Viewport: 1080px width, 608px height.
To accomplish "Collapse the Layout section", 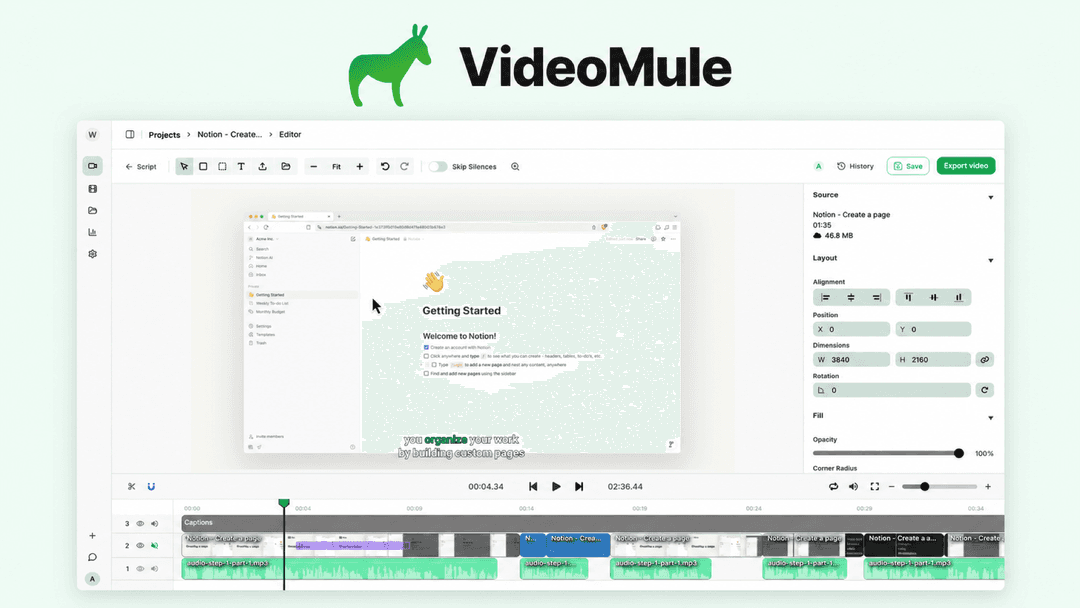I will (990, 260).
